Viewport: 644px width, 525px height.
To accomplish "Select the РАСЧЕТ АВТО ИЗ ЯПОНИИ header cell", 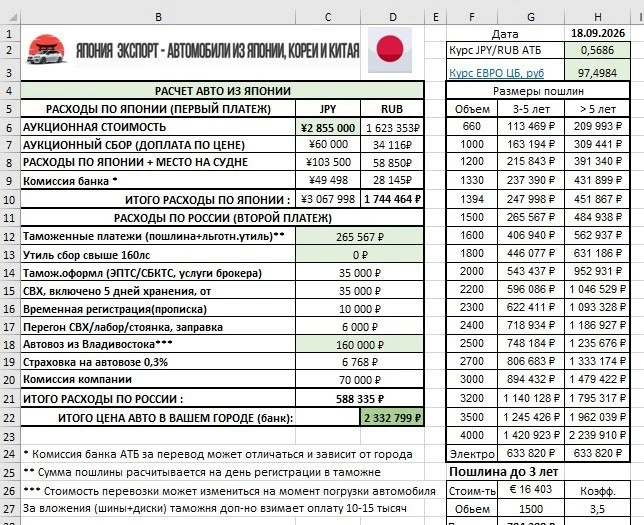I will pos(222,91).
